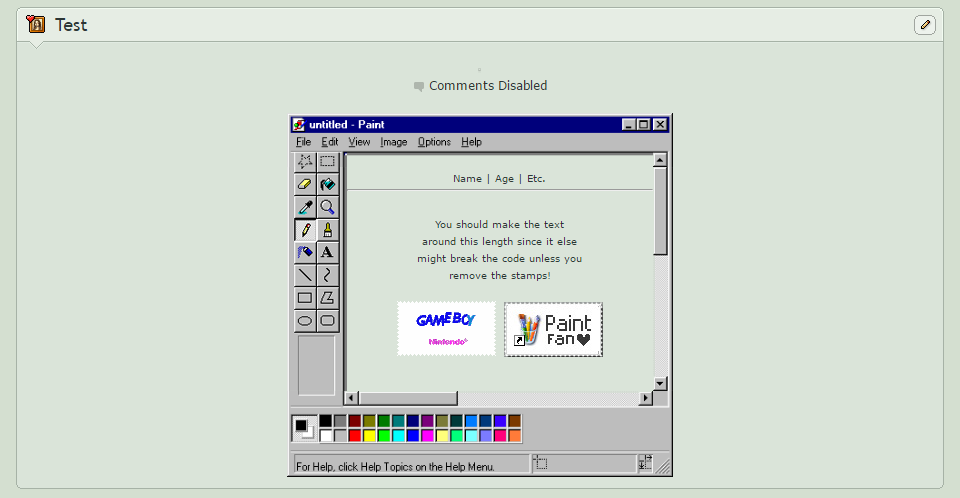The height and width of the screenshot is (498, 960).
Task: Click the vertical scrollbar thumb
Action: [660, 211]
